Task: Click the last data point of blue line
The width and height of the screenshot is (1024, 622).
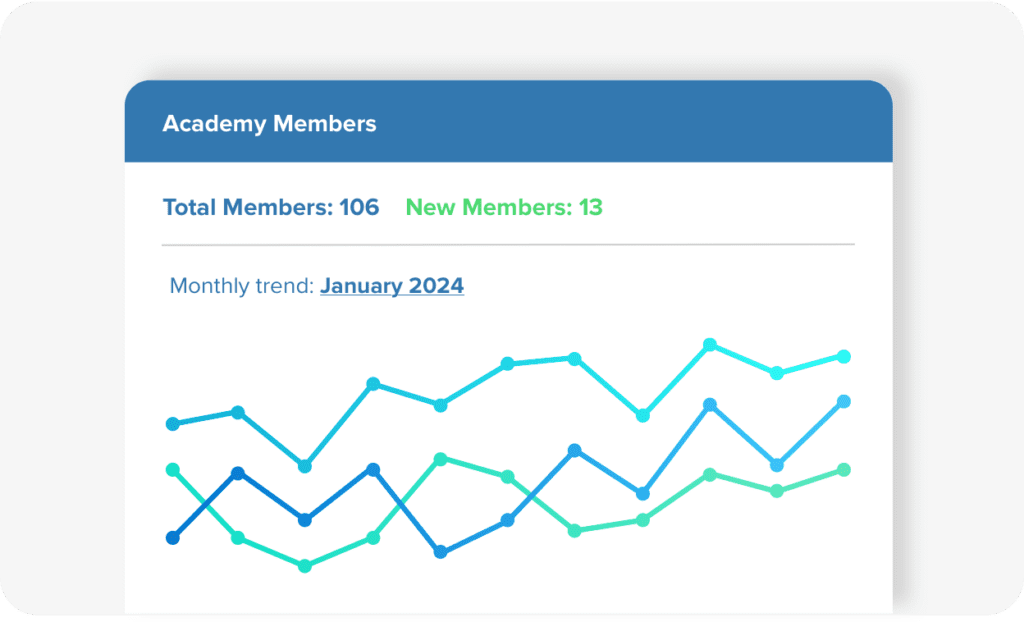Action: (844, 401)
